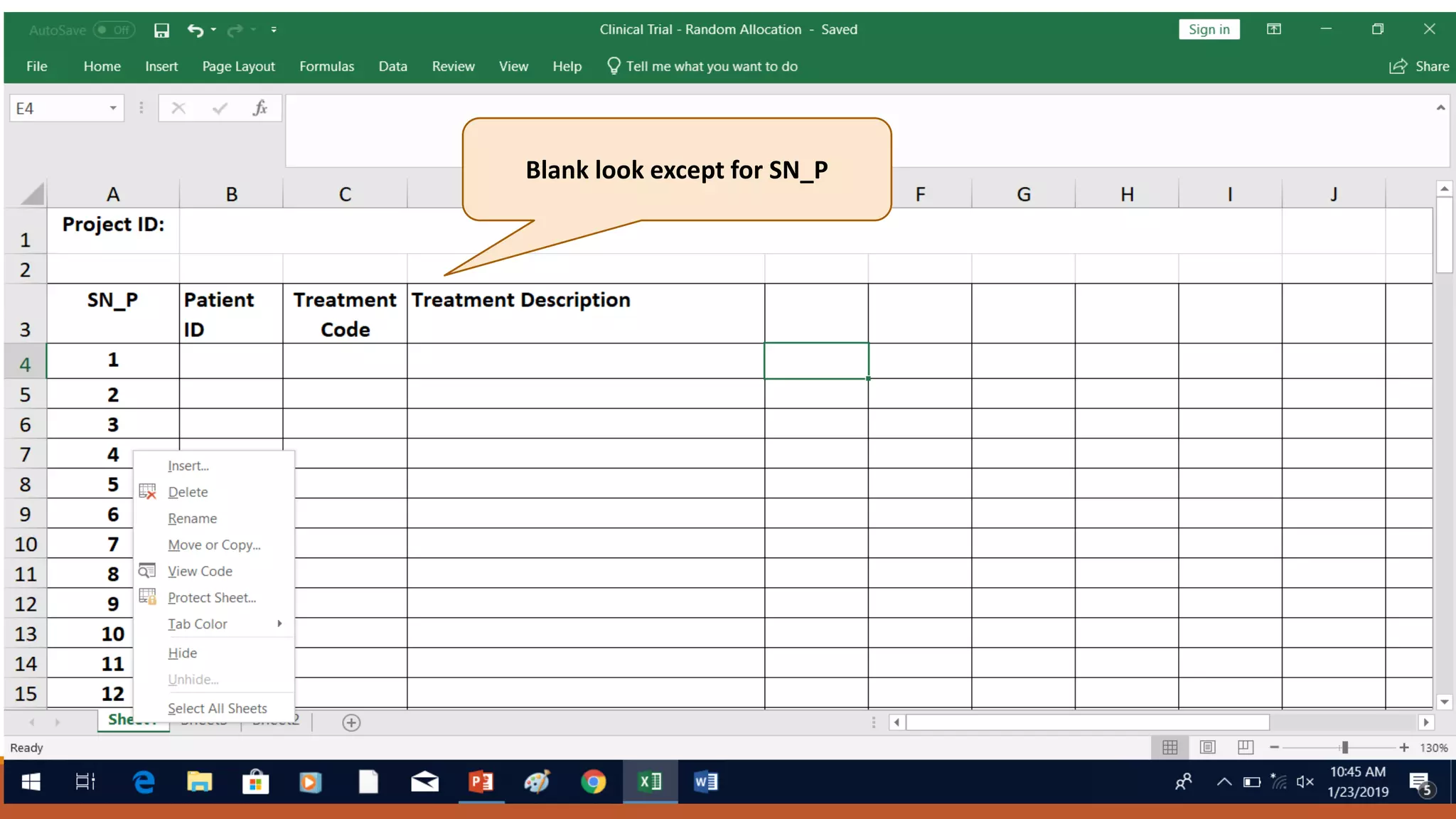The height and width of the screenshot is (819, 1456).
Task: Expand Customize Quick Access Toolbar dropdown
Action: tap(274, 30)
